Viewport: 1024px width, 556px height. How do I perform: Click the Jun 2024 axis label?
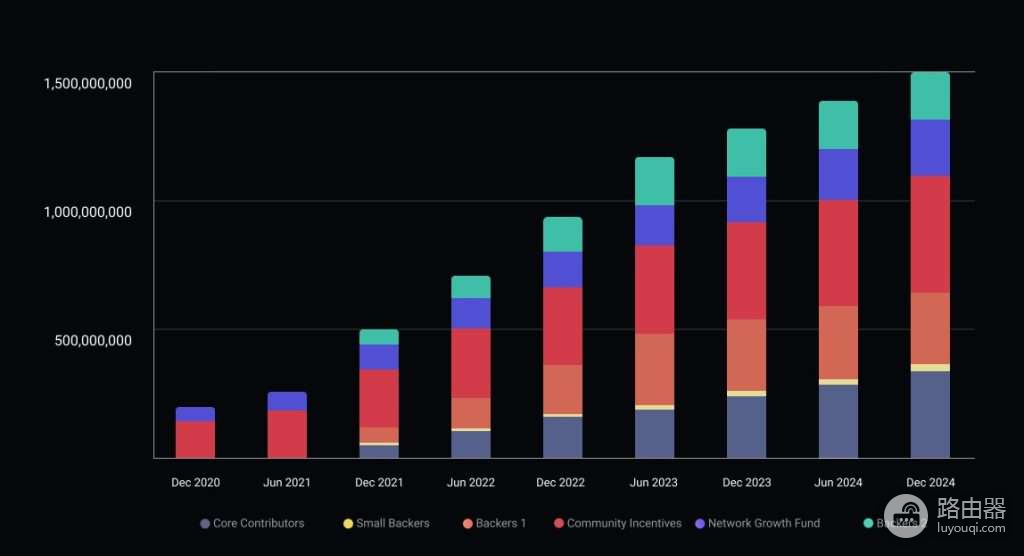coord(838,482)
